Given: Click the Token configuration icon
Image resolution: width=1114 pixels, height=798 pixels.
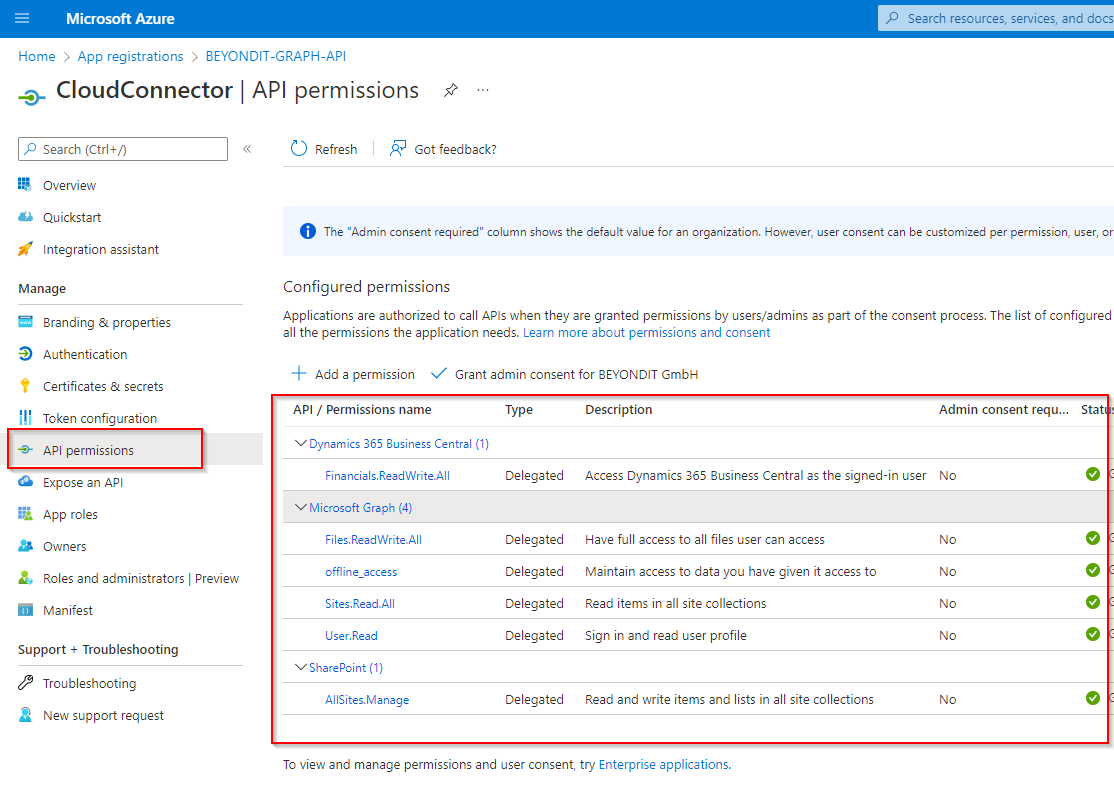Looking at the screenshot, I should click(x=25, y=418).
